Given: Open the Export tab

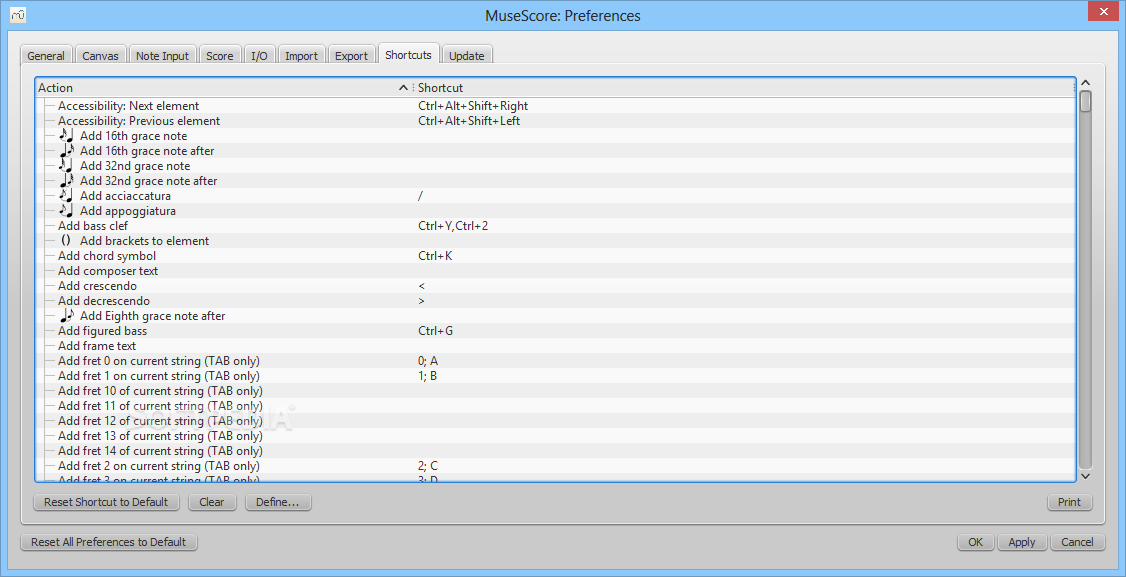Looking at the screenshot, I should pyautogui.click(x=351, y=56).
